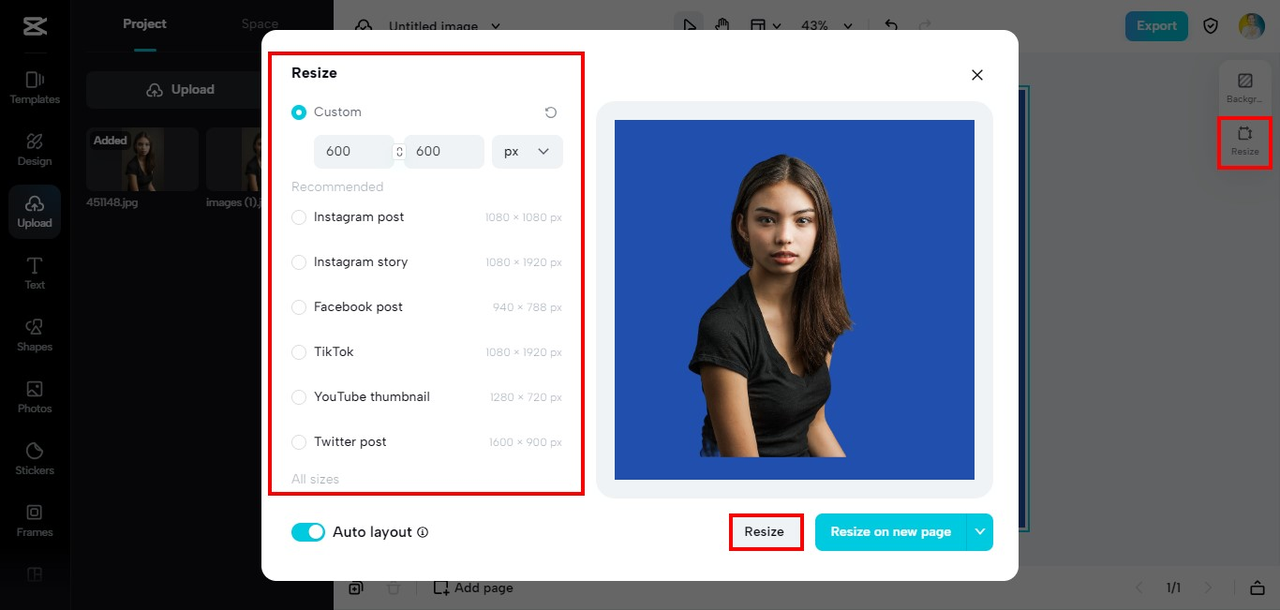1280x610 pixels.
Task: Switch to the Project tab
Action: coord(145,24)
